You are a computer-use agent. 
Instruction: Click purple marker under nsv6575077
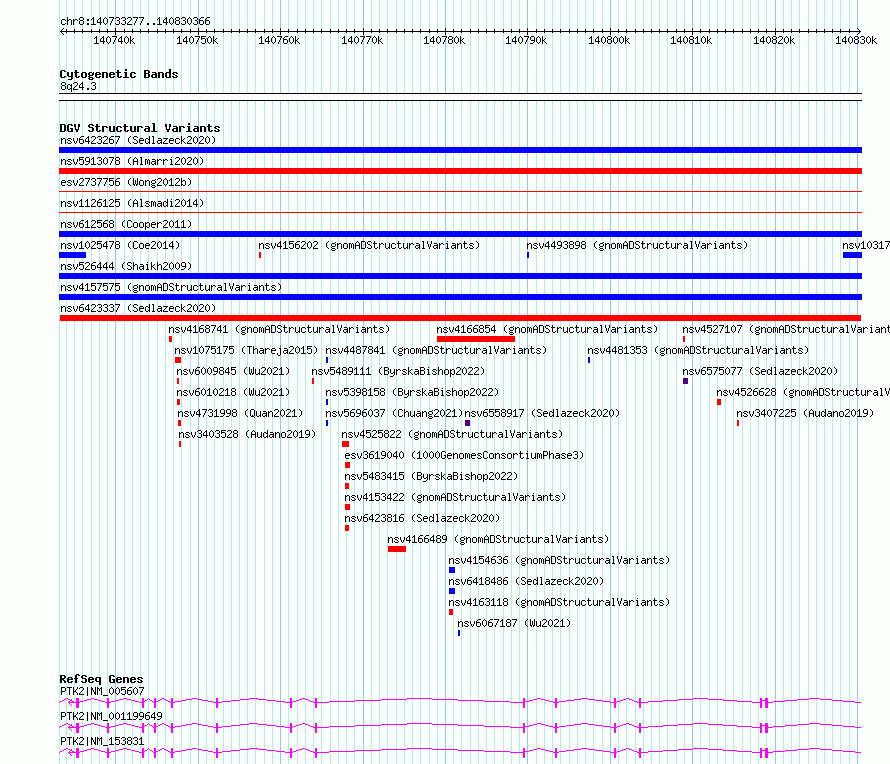pyautogui.click(x=686, y=381)
